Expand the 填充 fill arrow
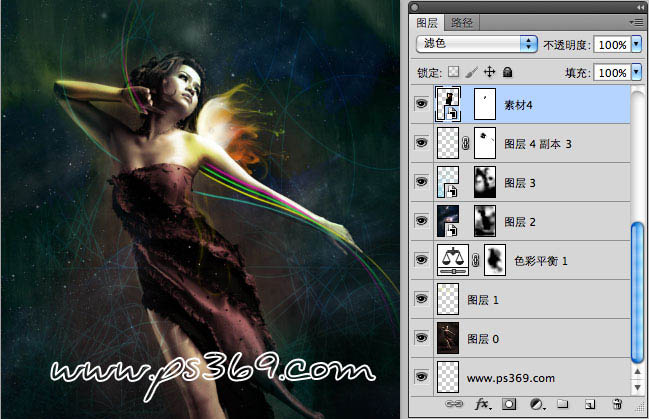 tap(636, 72)
